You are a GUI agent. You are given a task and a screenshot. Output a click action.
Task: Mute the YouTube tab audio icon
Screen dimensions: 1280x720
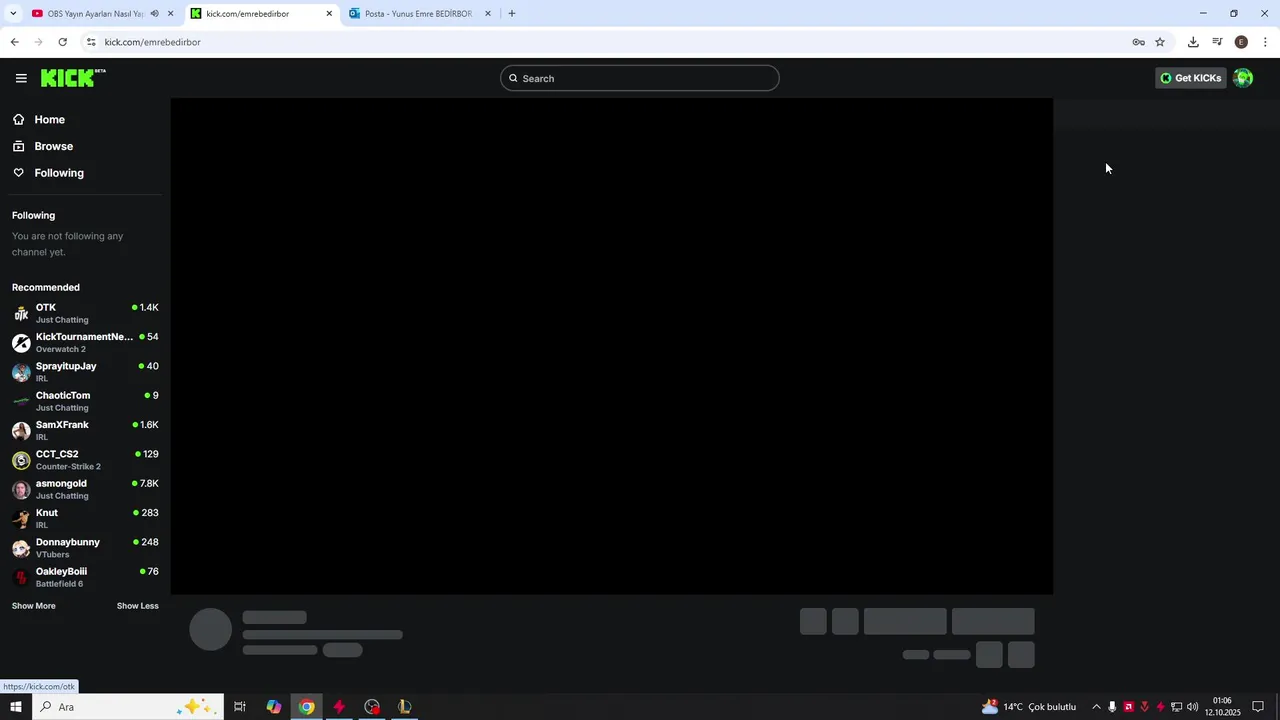pos(154,14)
